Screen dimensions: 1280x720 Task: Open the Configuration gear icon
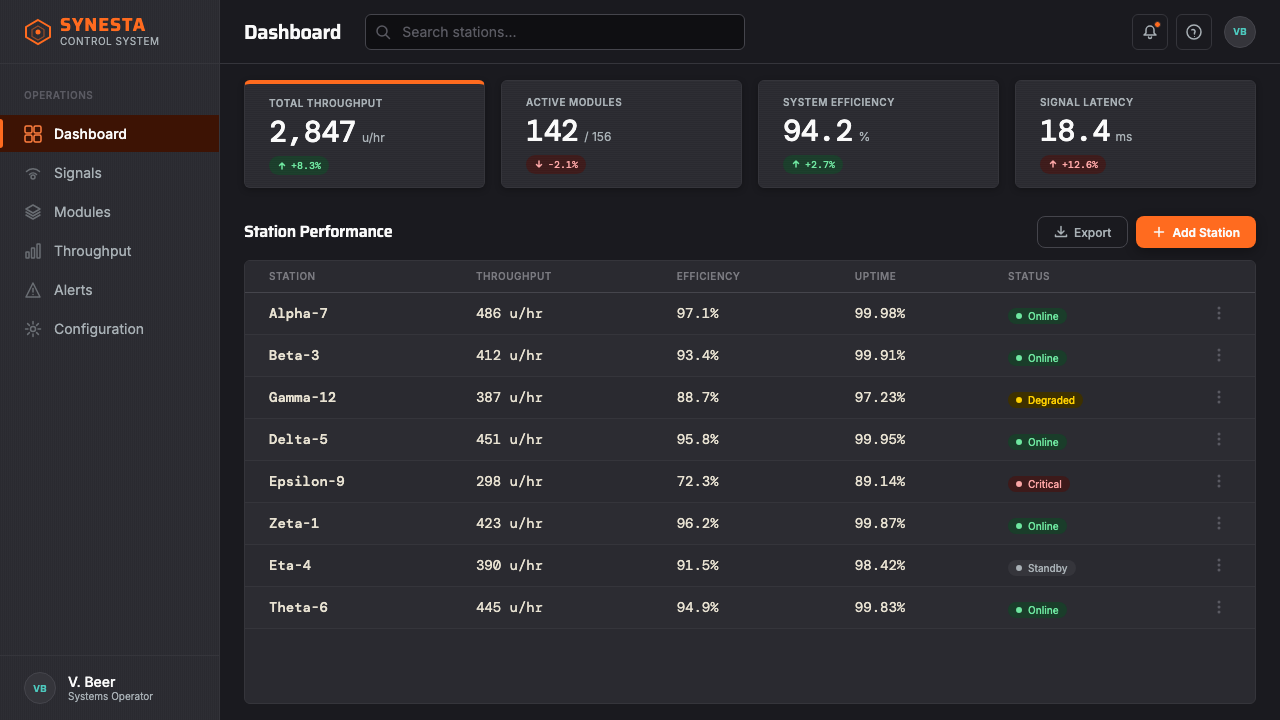(x=33, y=329)
